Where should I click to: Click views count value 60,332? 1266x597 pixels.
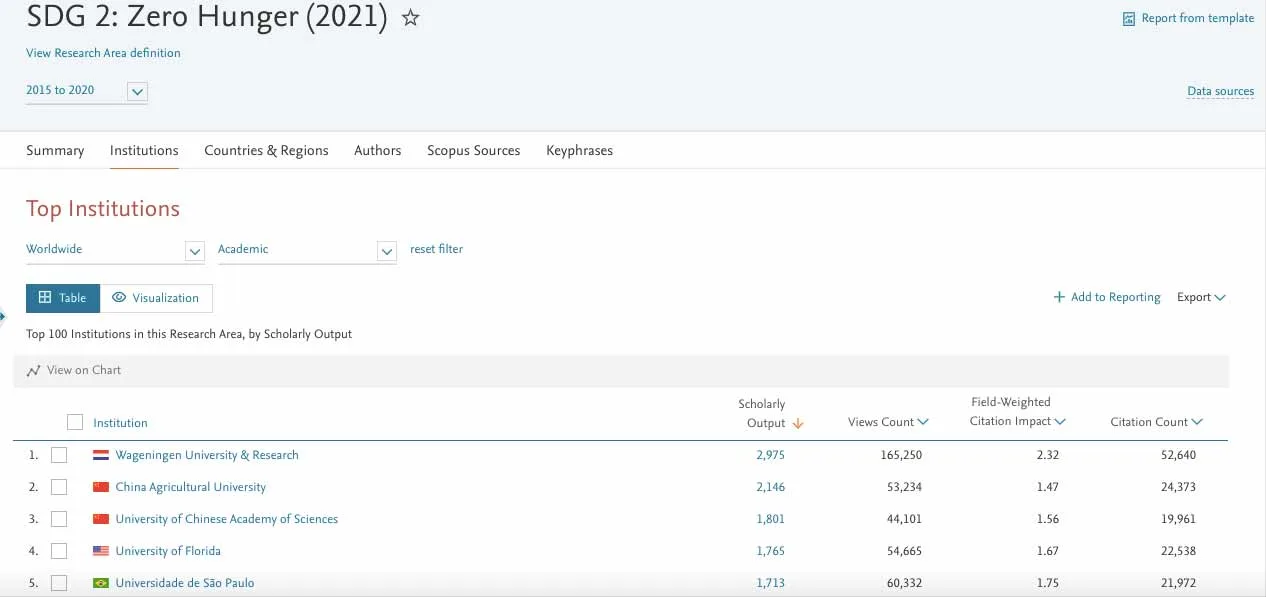click(x=904, y=583)
